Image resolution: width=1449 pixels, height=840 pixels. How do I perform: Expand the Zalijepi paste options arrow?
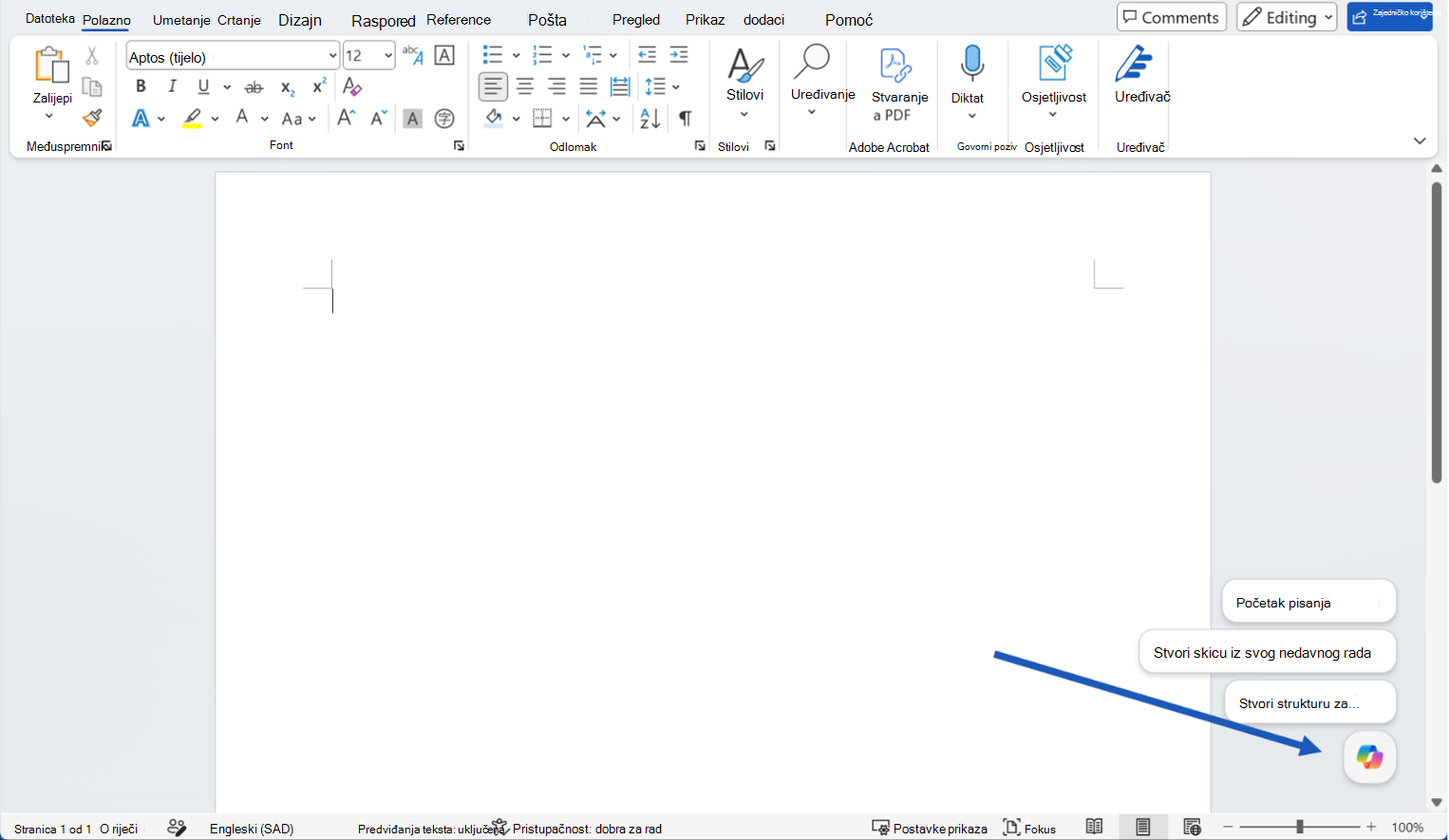pyautogui.click(x=49, y=117)
